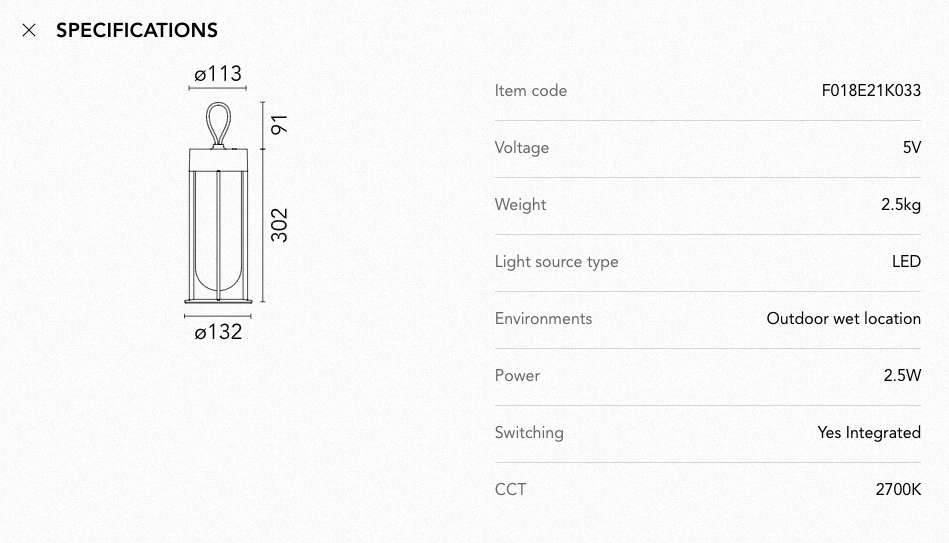Click the SPECIFICATIONS heading

click(x=137, y=30)
